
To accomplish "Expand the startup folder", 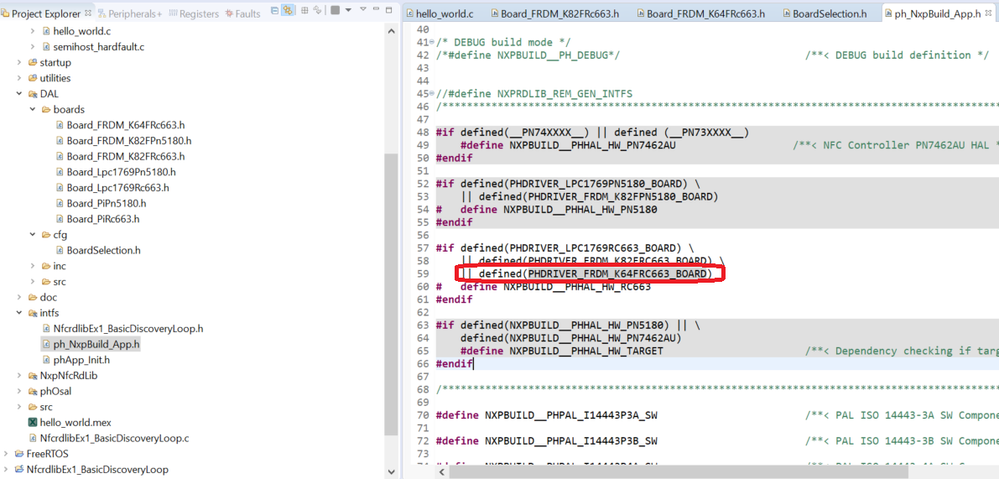I will [19, 62].
